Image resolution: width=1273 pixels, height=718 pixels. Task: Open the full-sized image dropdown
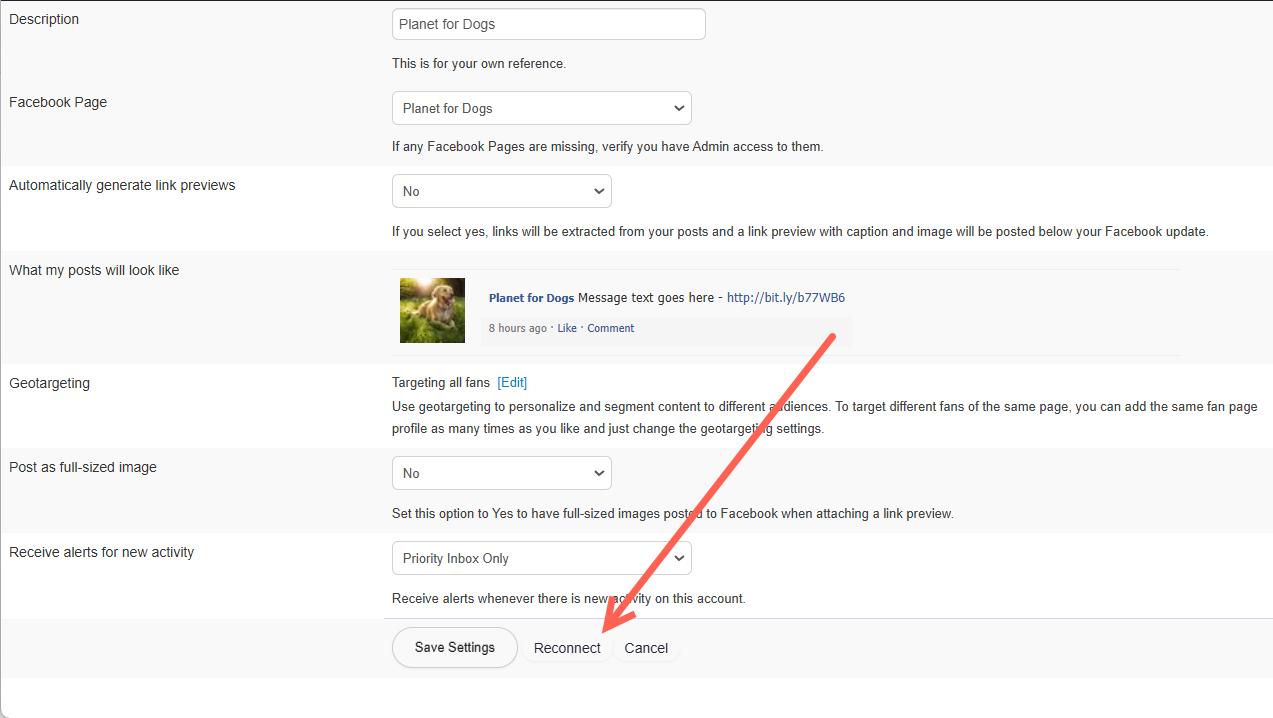click(502, 473)
